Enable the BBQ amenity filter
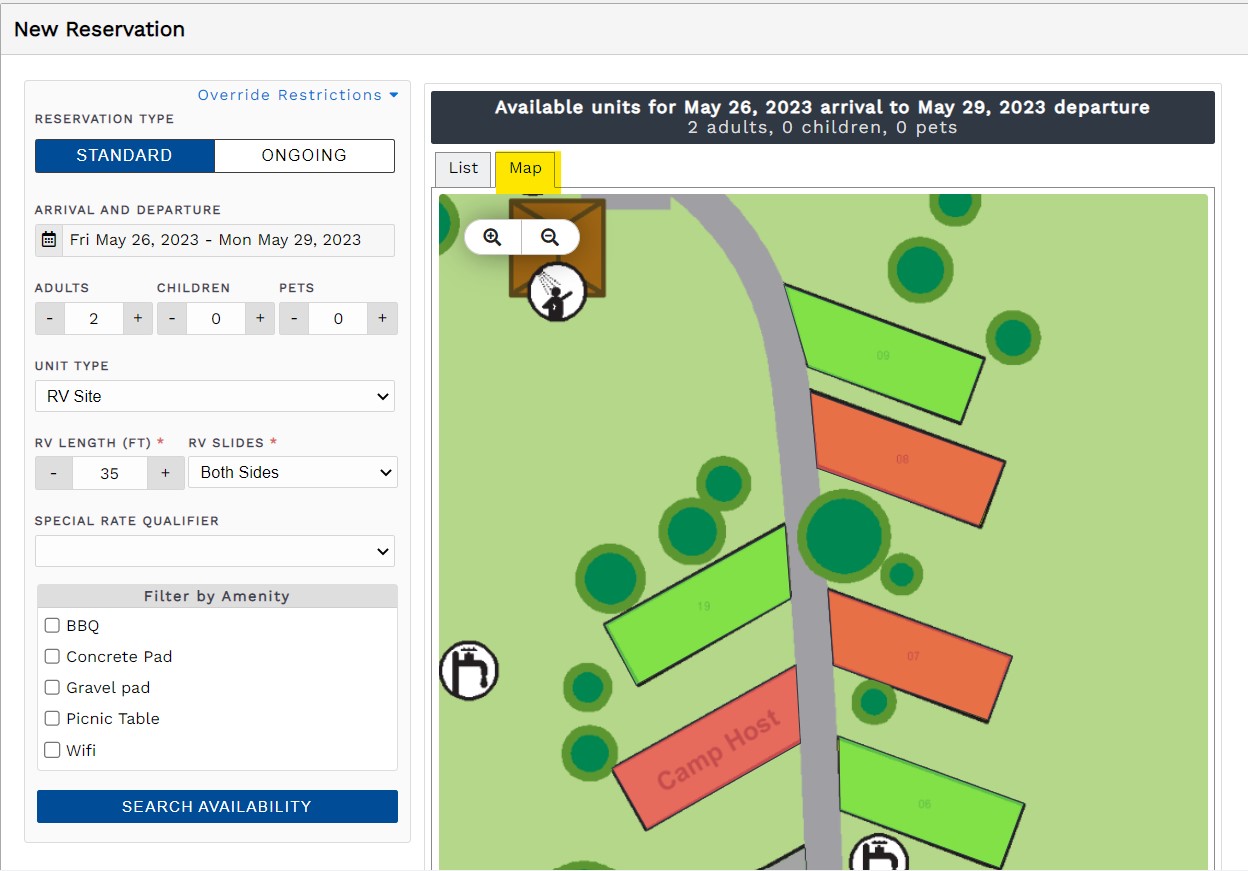The height and width of the screenshot is (871, 1248). pos(53,626)
